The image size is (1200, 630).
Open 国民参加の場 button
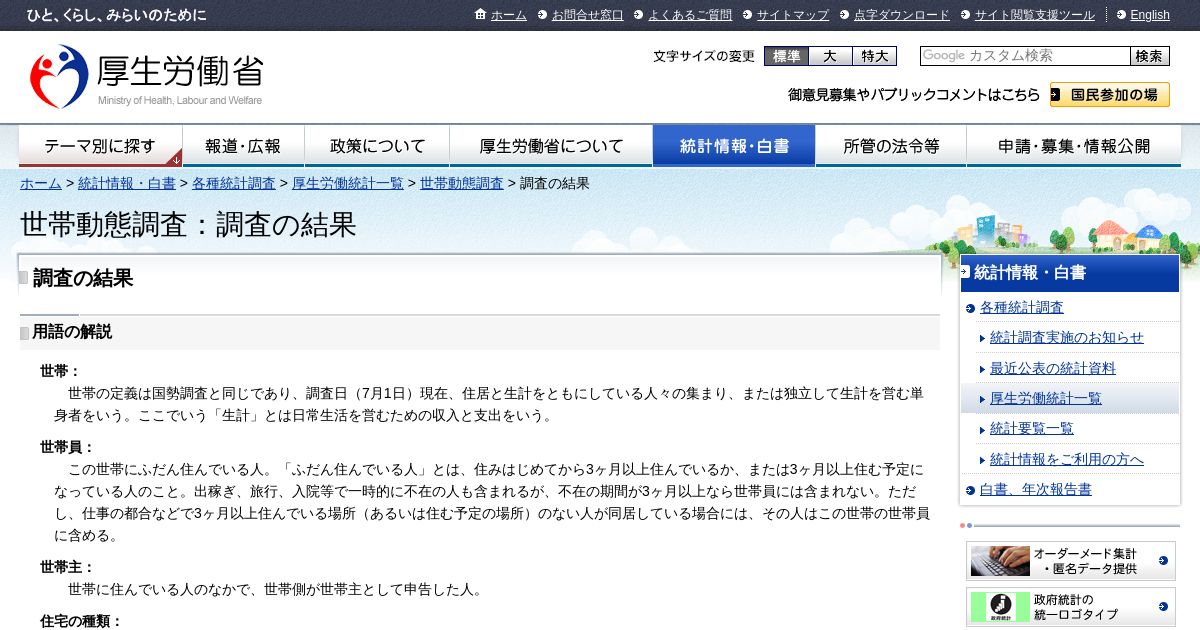[x=1110, y=95]
